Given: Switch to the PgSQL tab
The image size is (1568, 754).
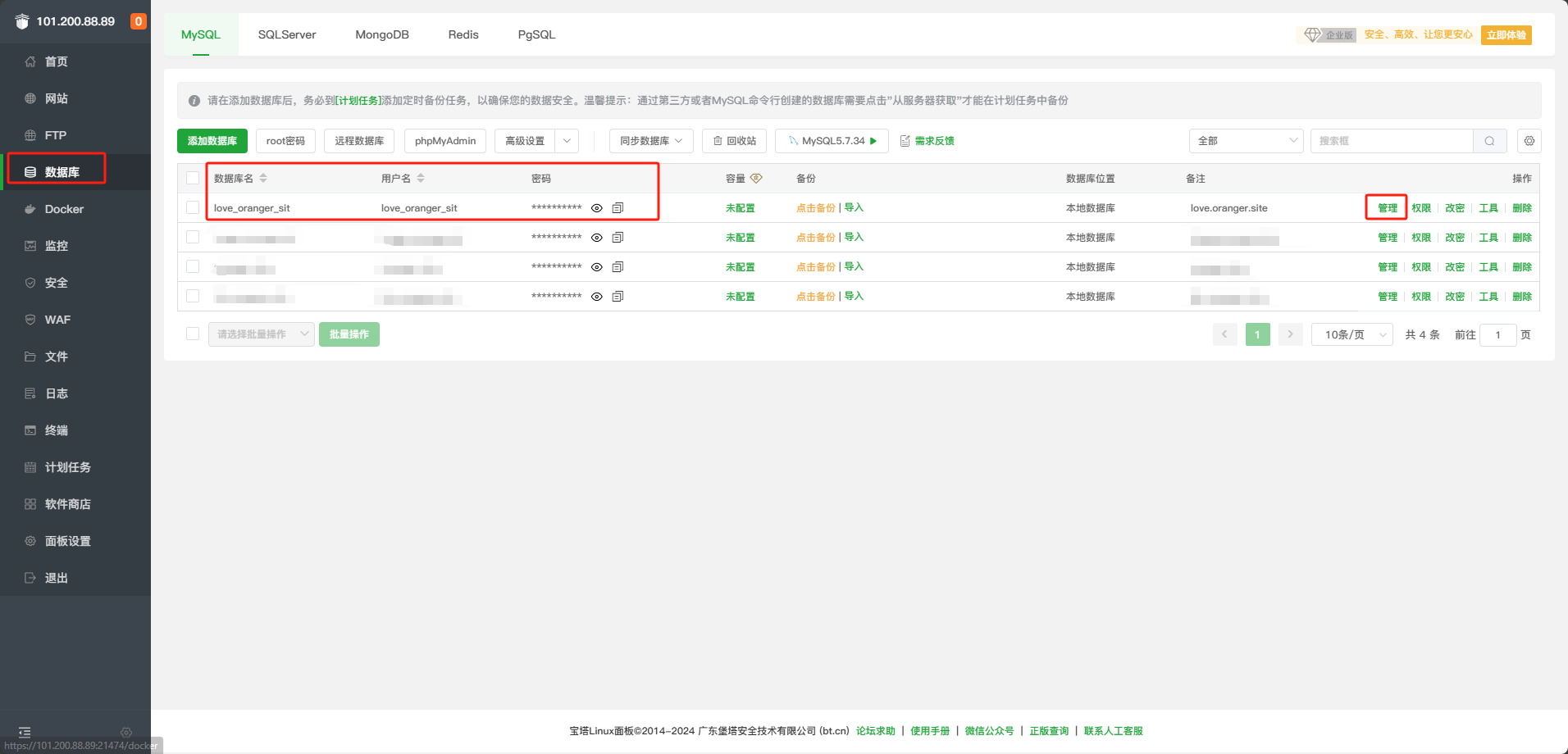Looking at the screenshot, I should [x=536, y=34].
